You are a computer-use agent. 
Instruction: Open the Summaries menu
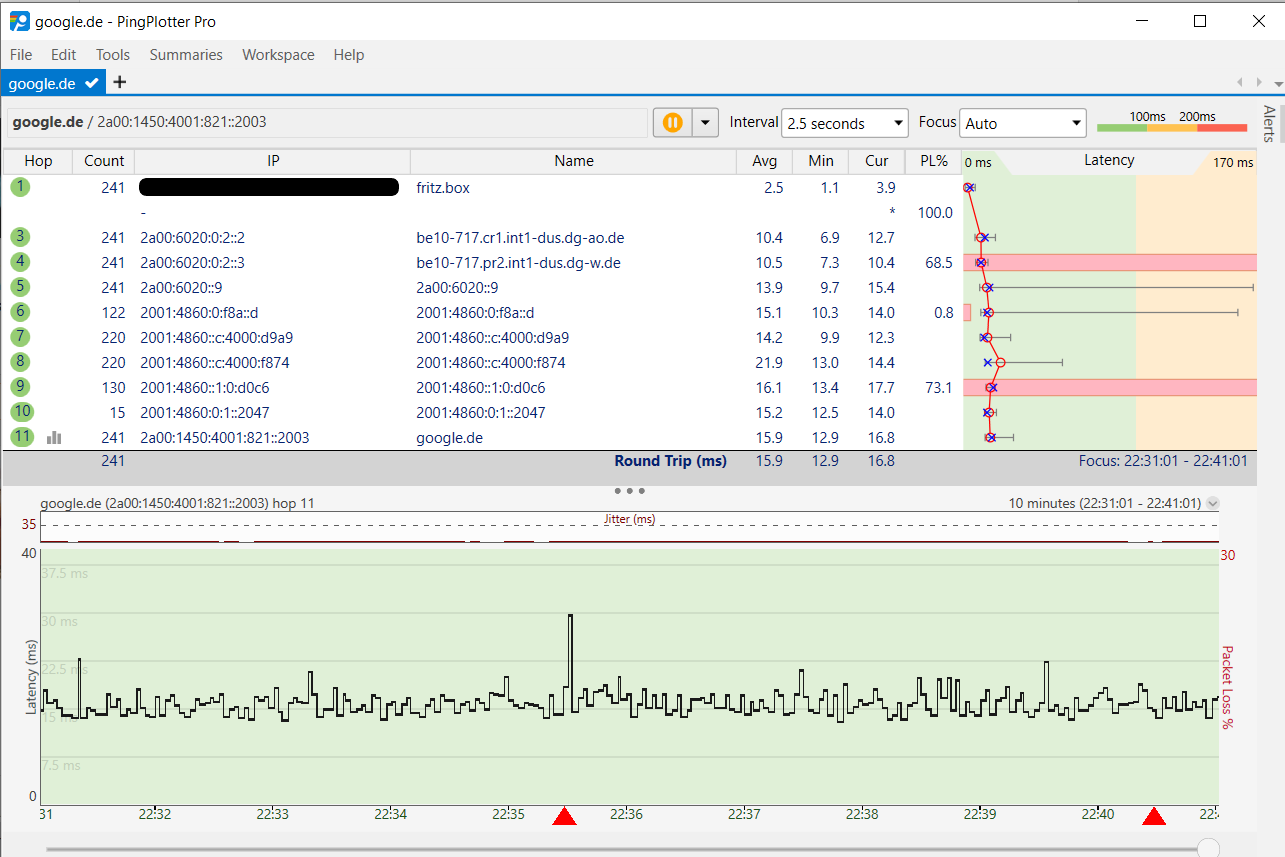click(x=186, y=55)
